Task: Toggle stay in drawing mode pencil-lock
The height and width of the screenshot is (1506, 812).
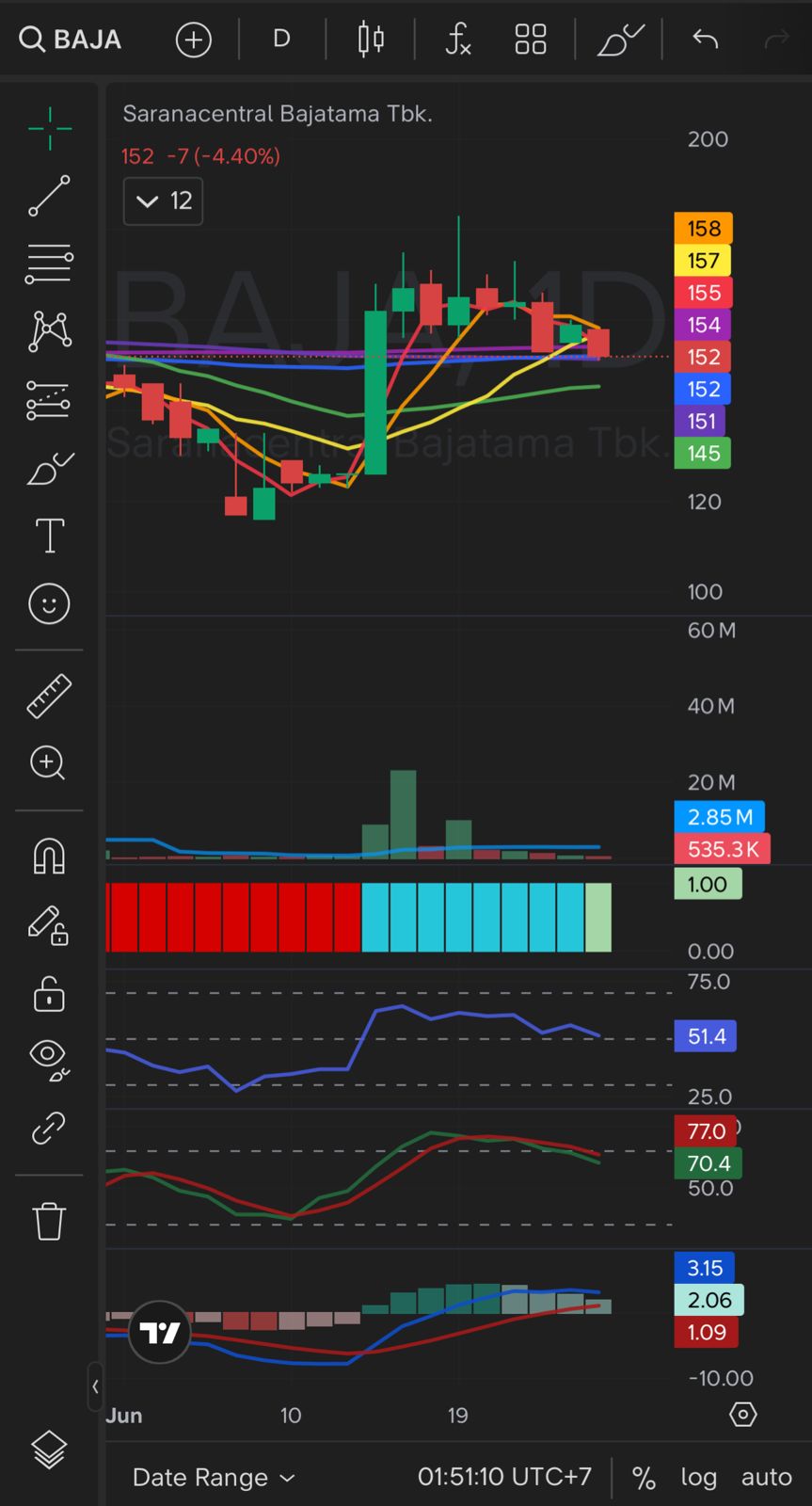Action: click(49, 925)
